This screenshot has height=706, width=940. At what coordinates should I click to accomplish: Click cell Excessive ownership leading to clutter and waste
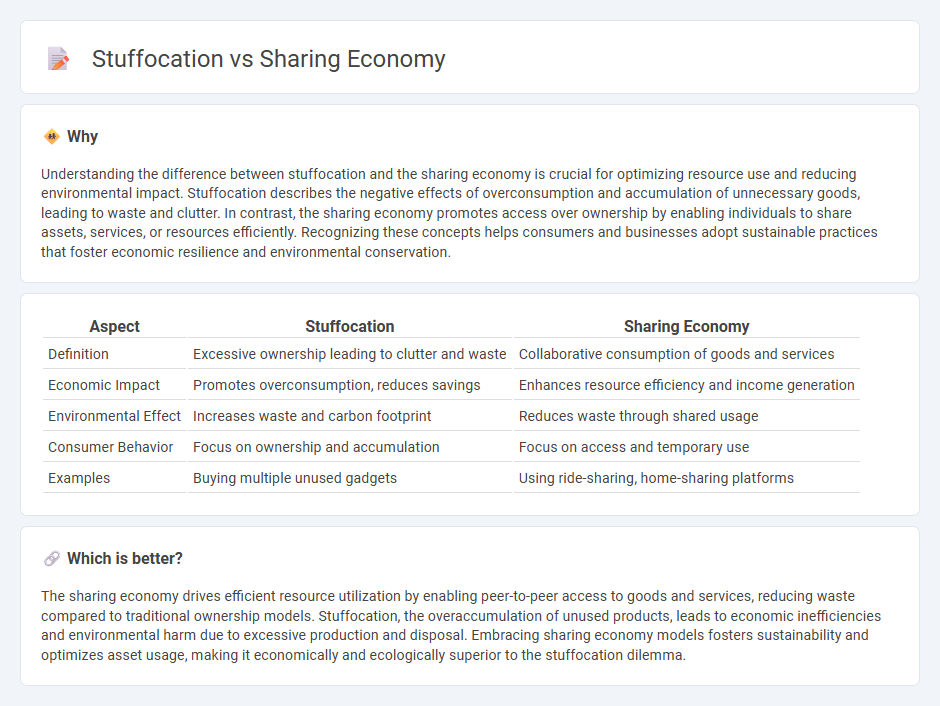350,354
